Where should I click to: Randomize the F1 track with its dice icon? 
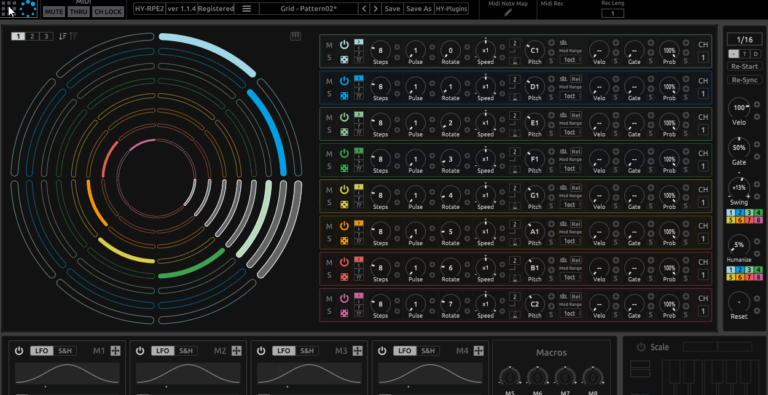click(x=344, y=168)
